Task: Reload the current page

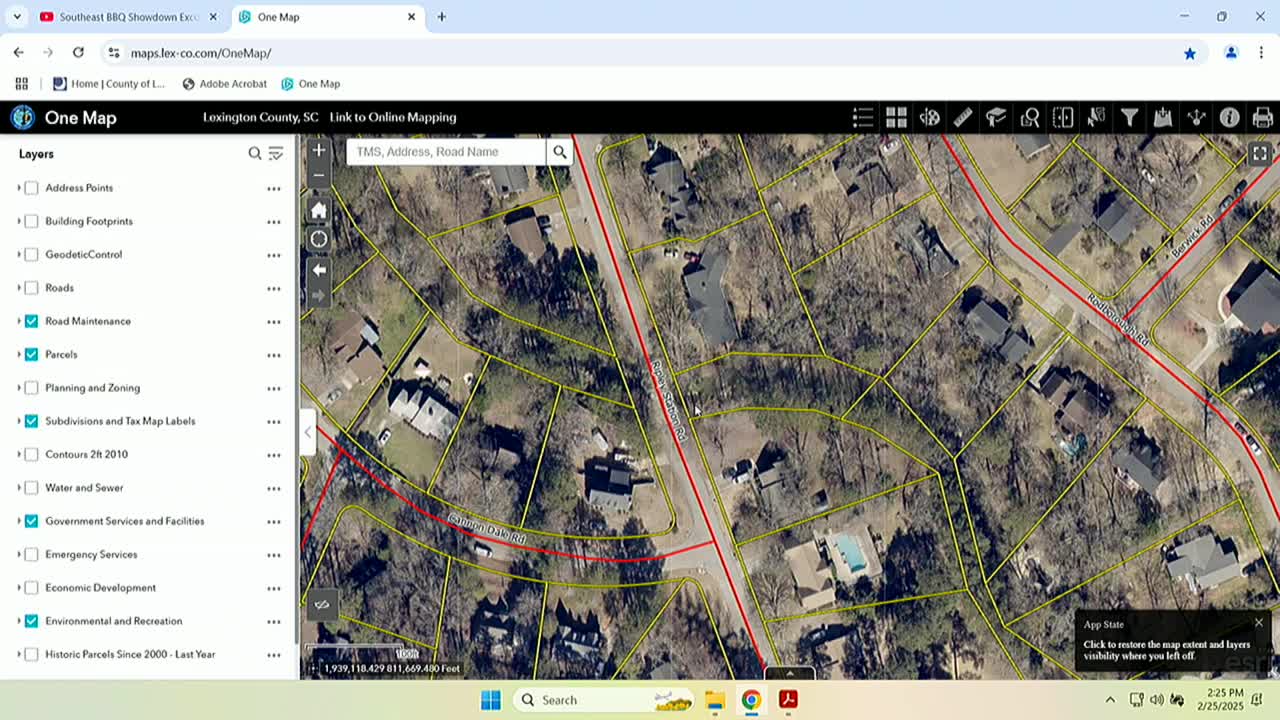Action: click(x=78, y=53)
